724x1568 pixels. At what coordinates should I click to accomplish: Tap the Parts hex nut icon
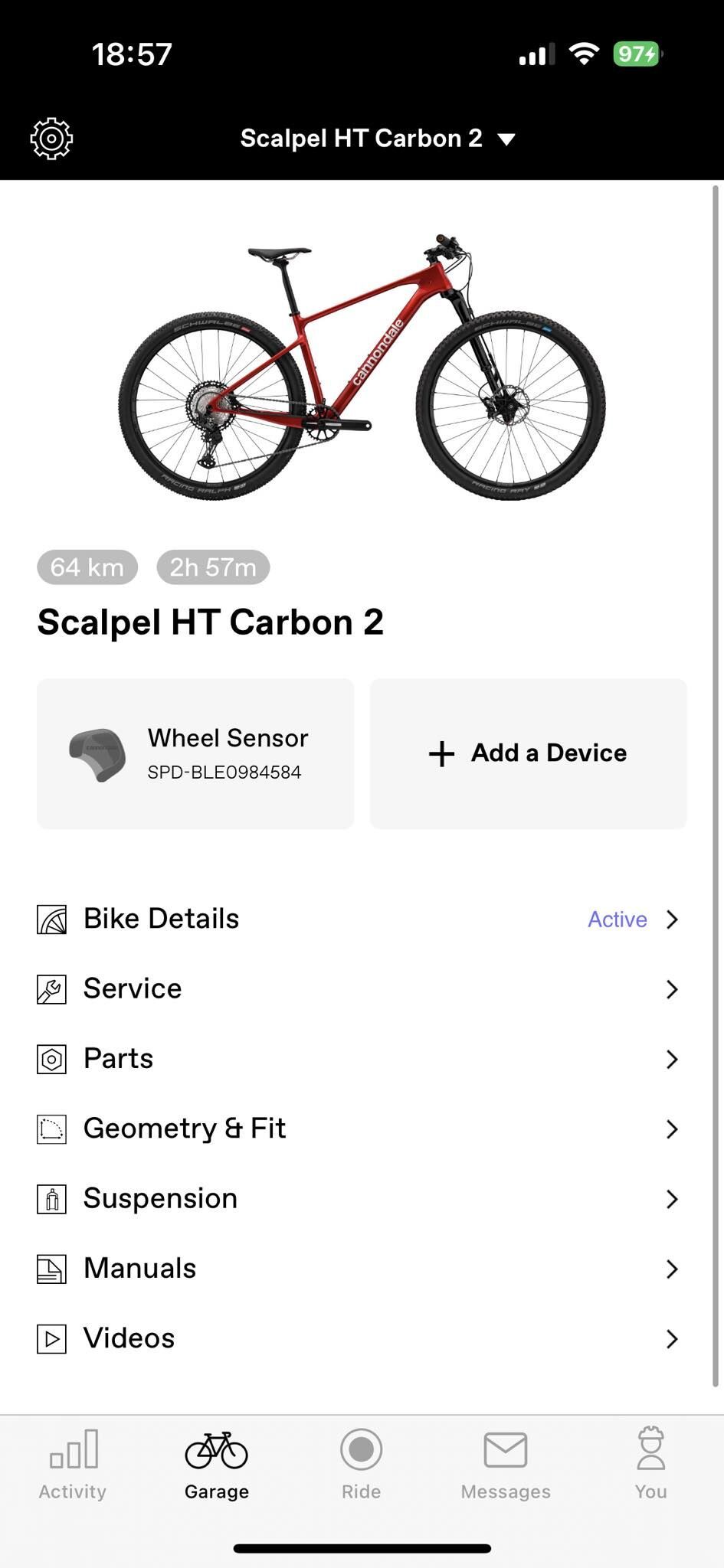tap(51, 1059)
